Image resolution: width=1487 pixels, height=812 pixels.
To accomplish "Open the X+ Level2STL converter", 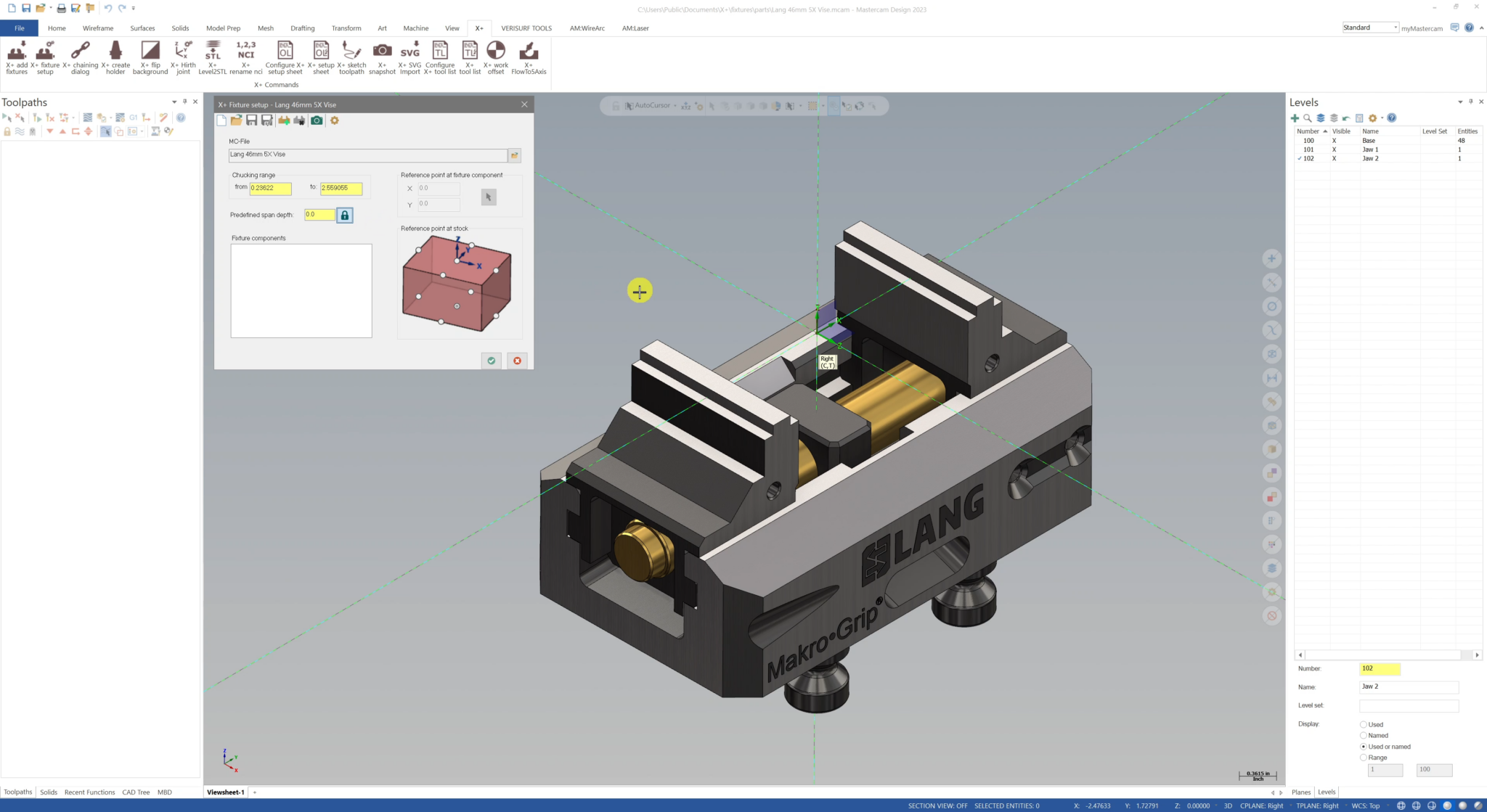I will click(x=213, y=58).
